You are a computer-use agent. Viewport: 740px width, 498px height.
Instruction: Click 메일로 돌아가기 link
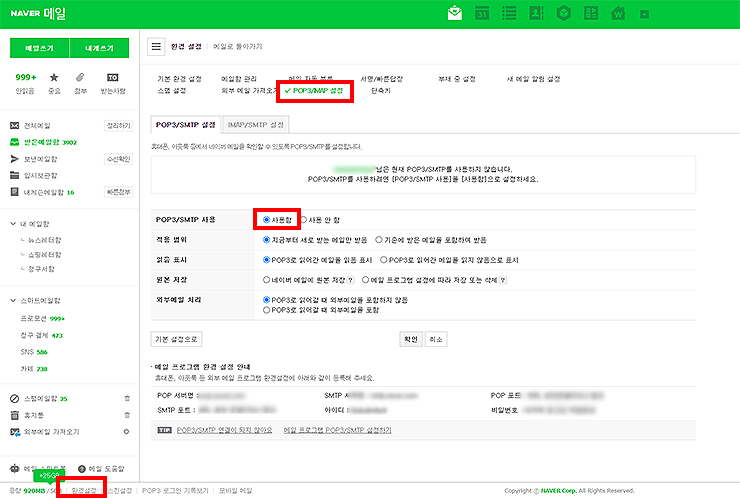click(237, 46)
